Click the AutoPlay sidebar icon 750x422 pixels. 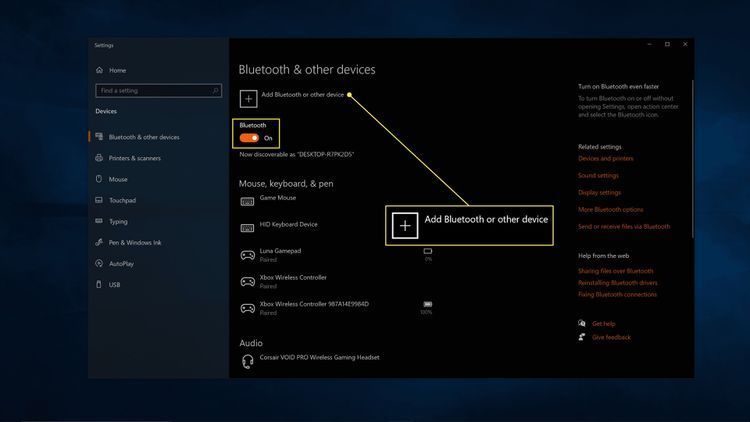click(x=99, y=264)
